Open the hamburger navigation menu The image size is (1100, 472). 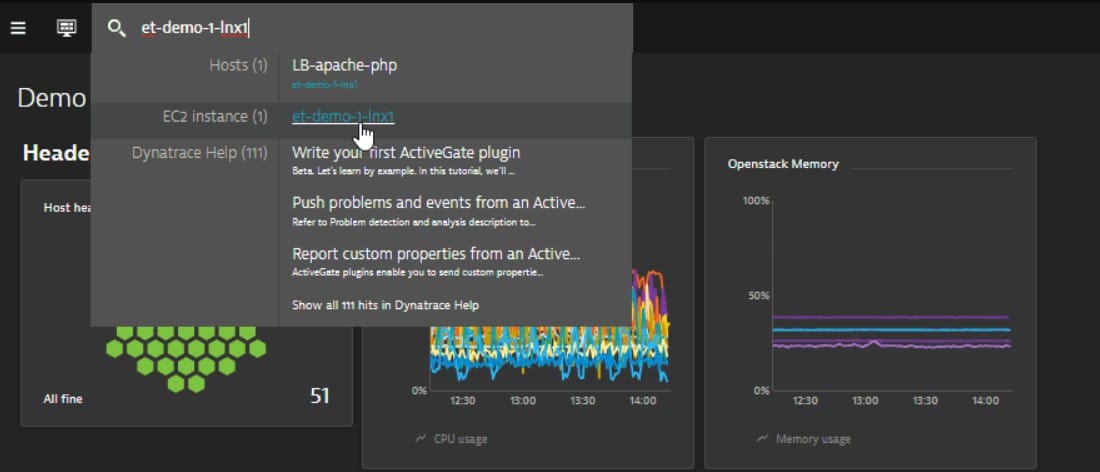coord(18,28)
